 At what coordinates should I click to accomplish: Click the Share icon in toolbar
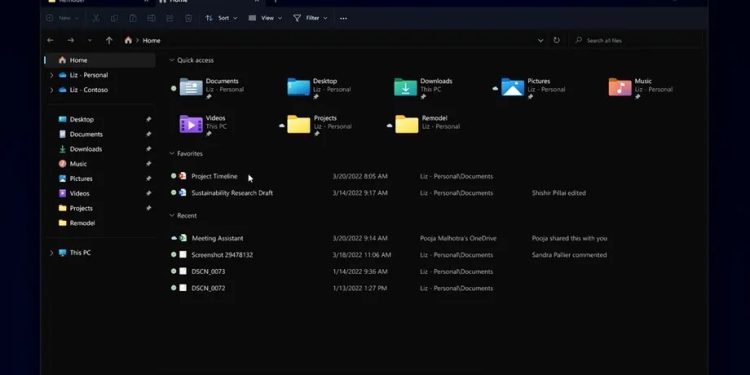click(x=170, y=18)
